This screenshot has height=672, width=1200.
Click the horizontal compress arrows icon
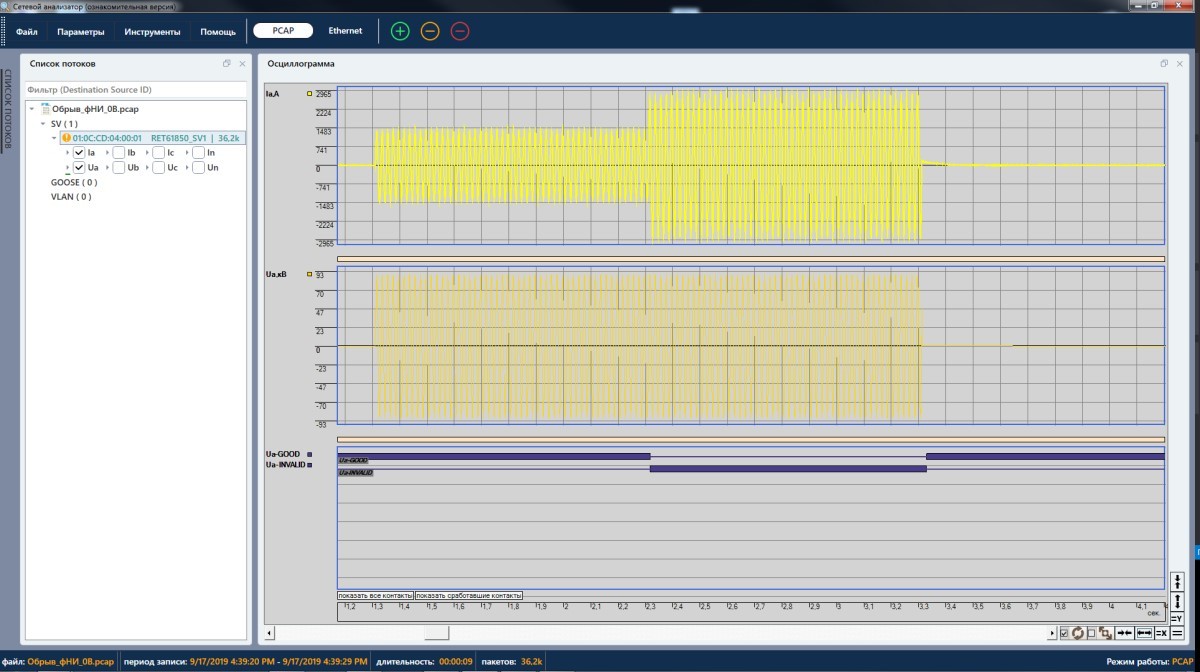pyautogui.click(x=1125, y=633)
